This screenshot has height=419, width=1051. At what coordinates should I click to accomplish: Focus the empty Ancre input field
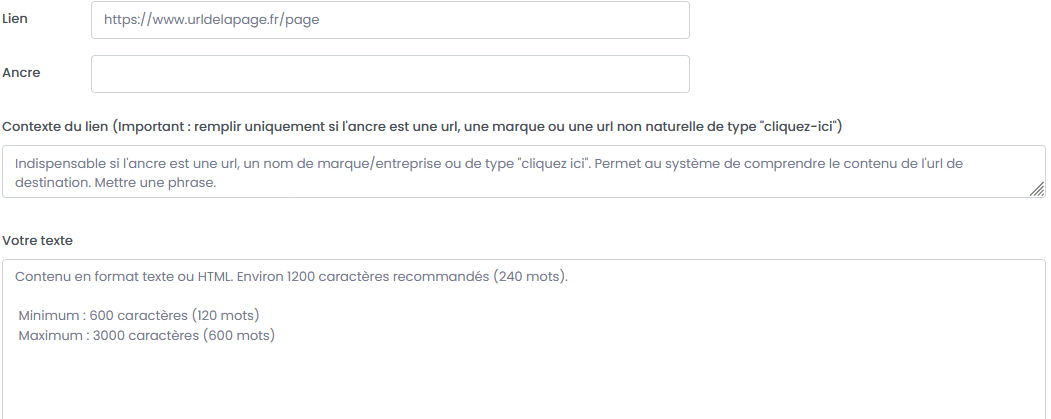390,74
